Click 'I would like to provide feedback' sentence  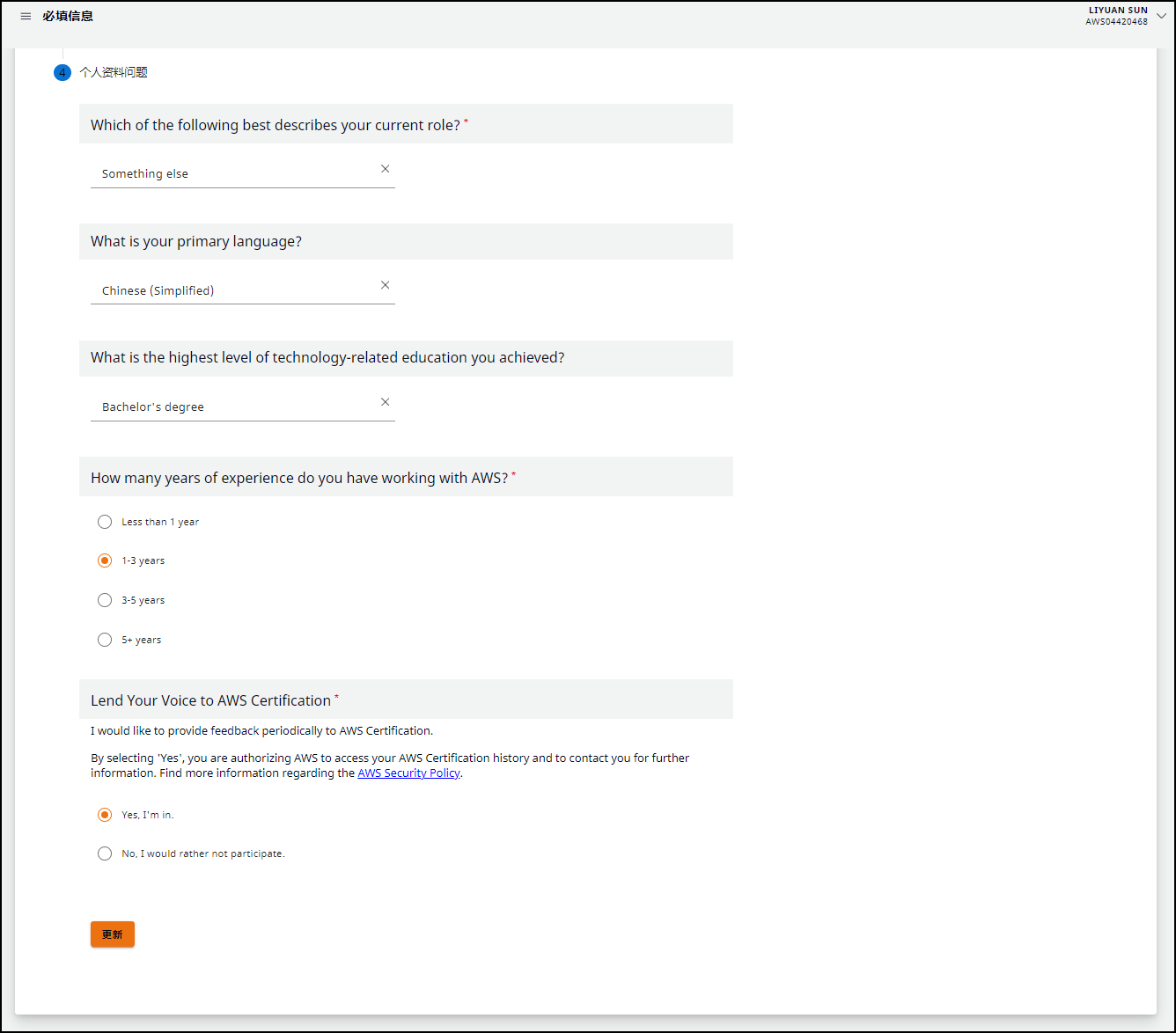point(261,731)
